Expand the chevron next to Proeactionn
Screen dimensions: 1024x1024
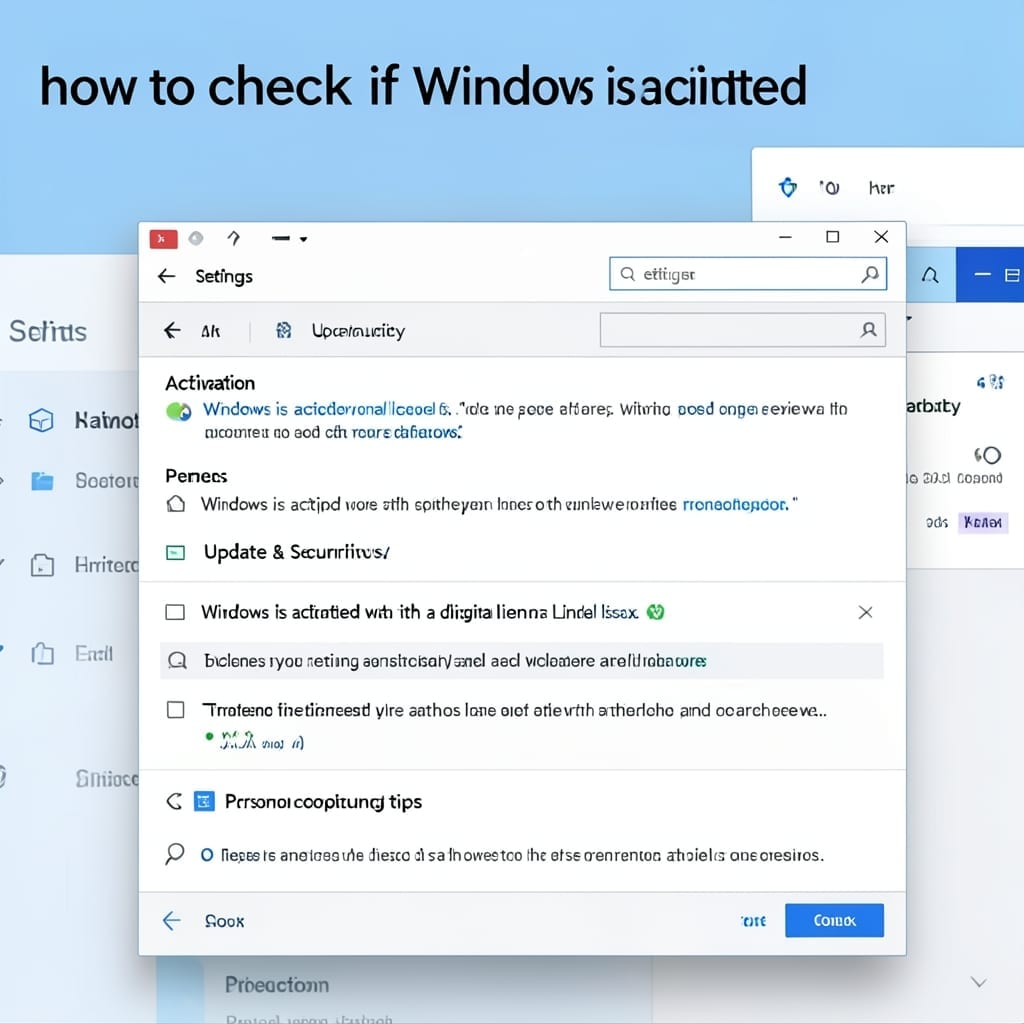click(x=978, y=982)
